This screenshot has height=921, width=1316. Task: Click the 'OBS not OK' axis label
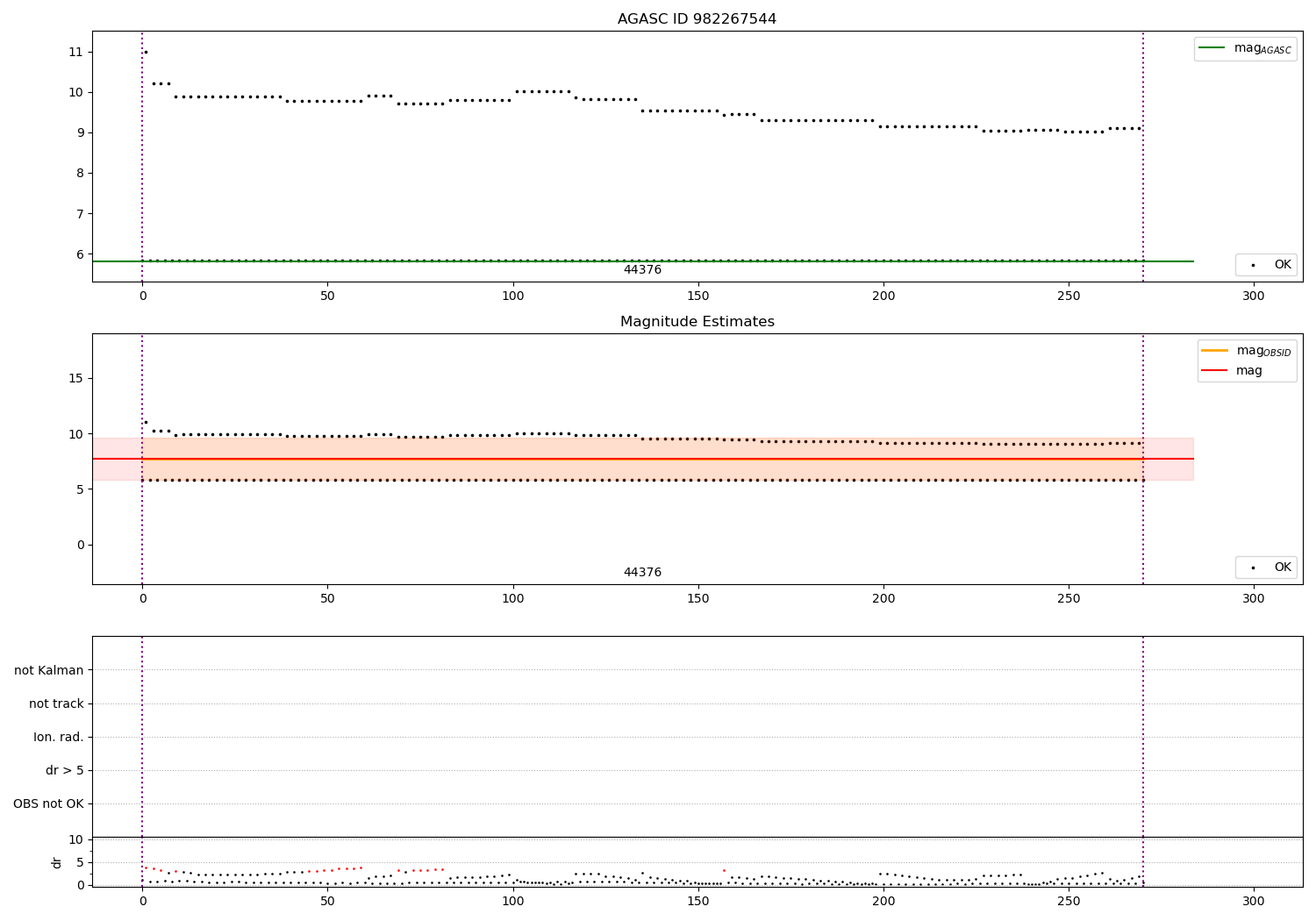[x=48, y=803]
